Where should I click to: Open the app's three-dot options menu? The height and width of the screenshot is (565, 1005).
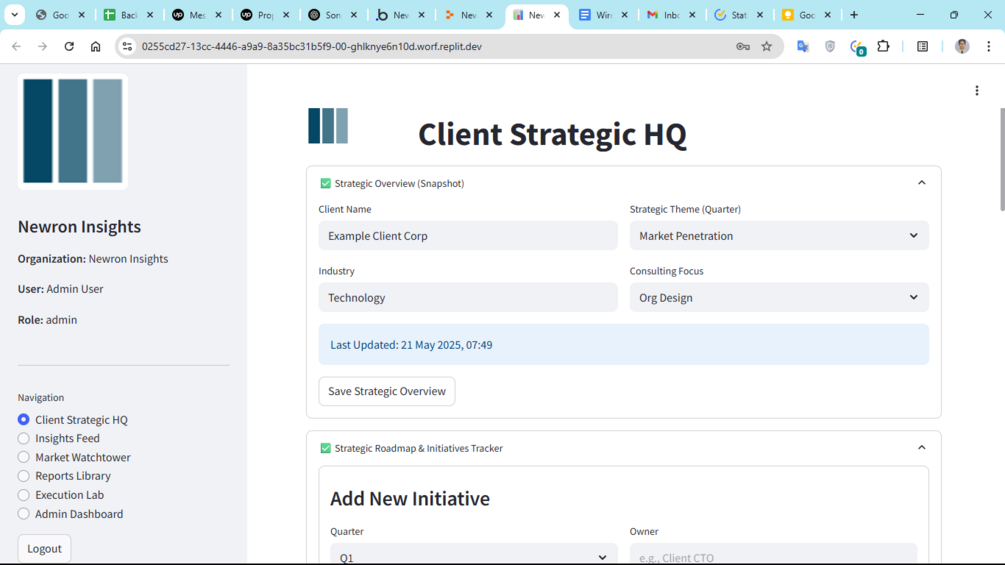(977, 91)
